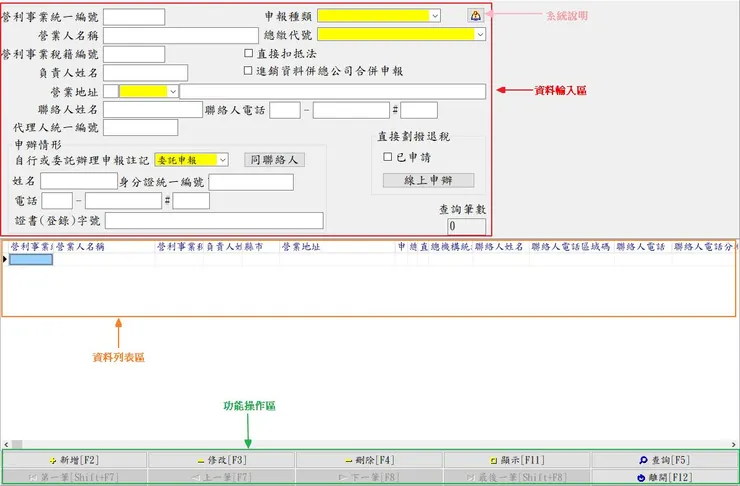Click the 總機構統 column header
The width and height of the screenshot is (740, 486).
tap(451, 247)
